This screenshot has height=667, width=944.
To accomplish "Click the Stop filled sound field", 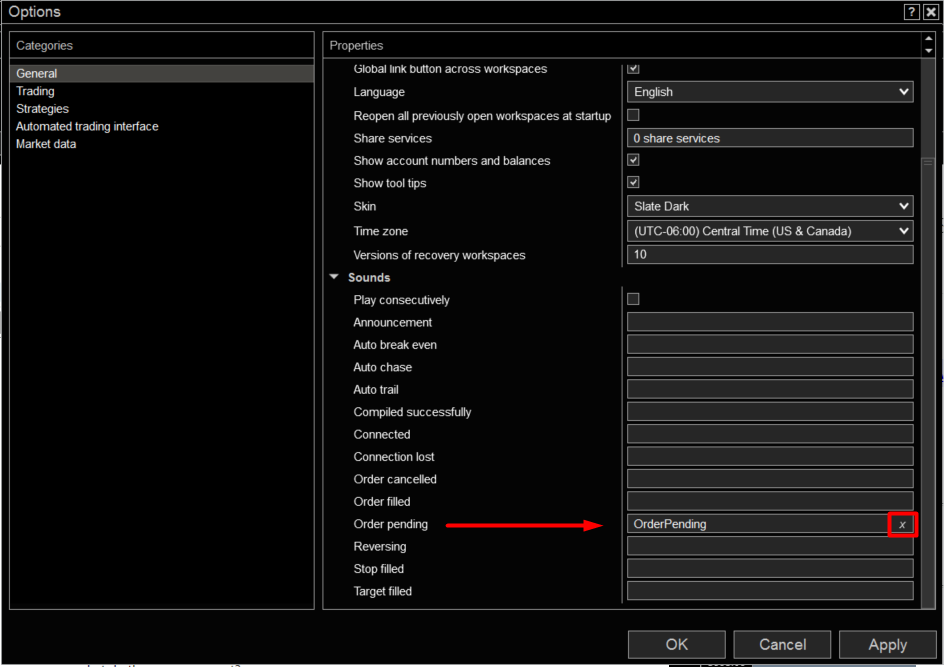I will 770,568.
